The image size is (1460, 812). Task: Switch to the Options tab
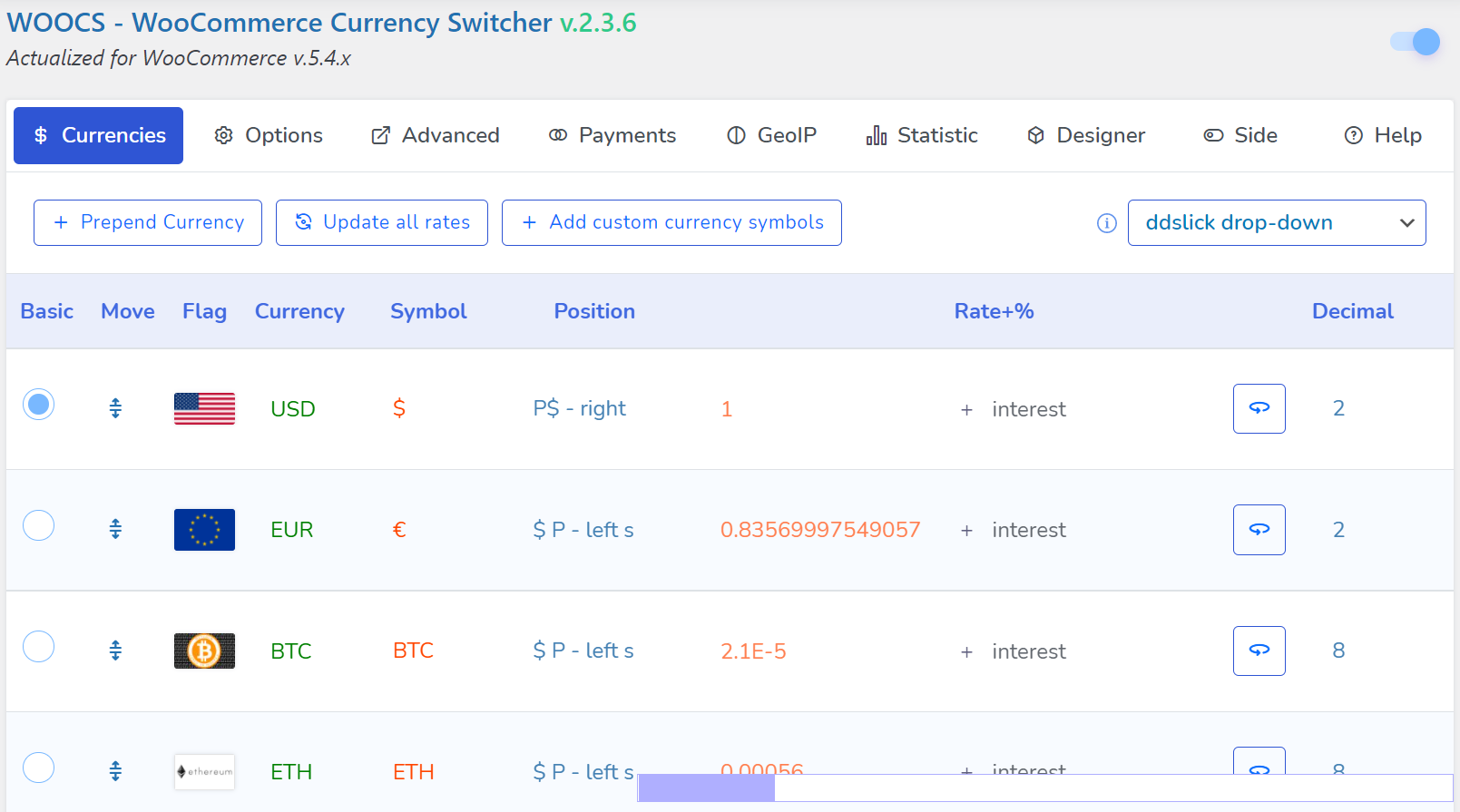(x=269, y=135)
